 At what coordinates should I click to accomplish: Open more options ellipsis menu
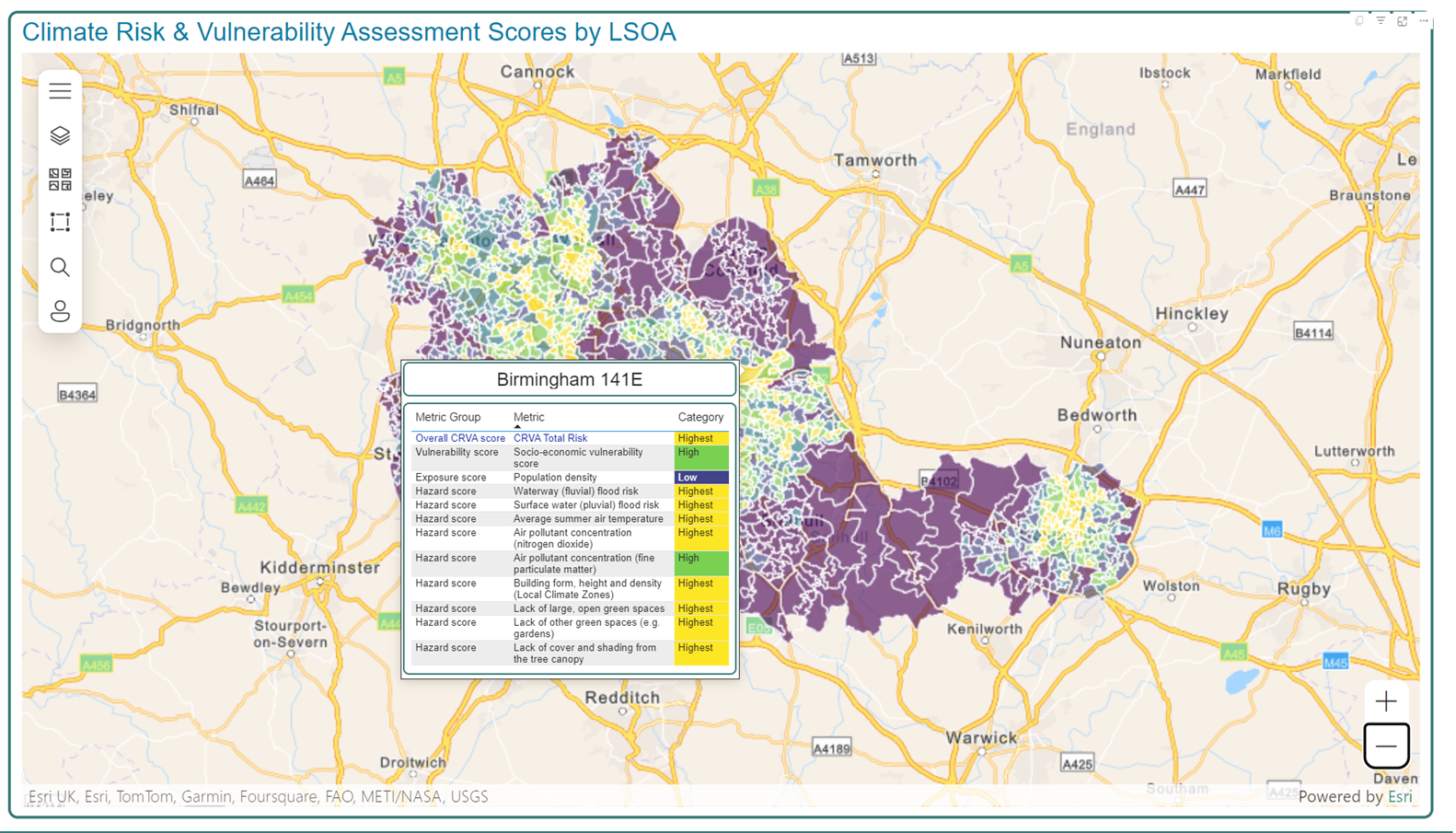[1423, 20]
